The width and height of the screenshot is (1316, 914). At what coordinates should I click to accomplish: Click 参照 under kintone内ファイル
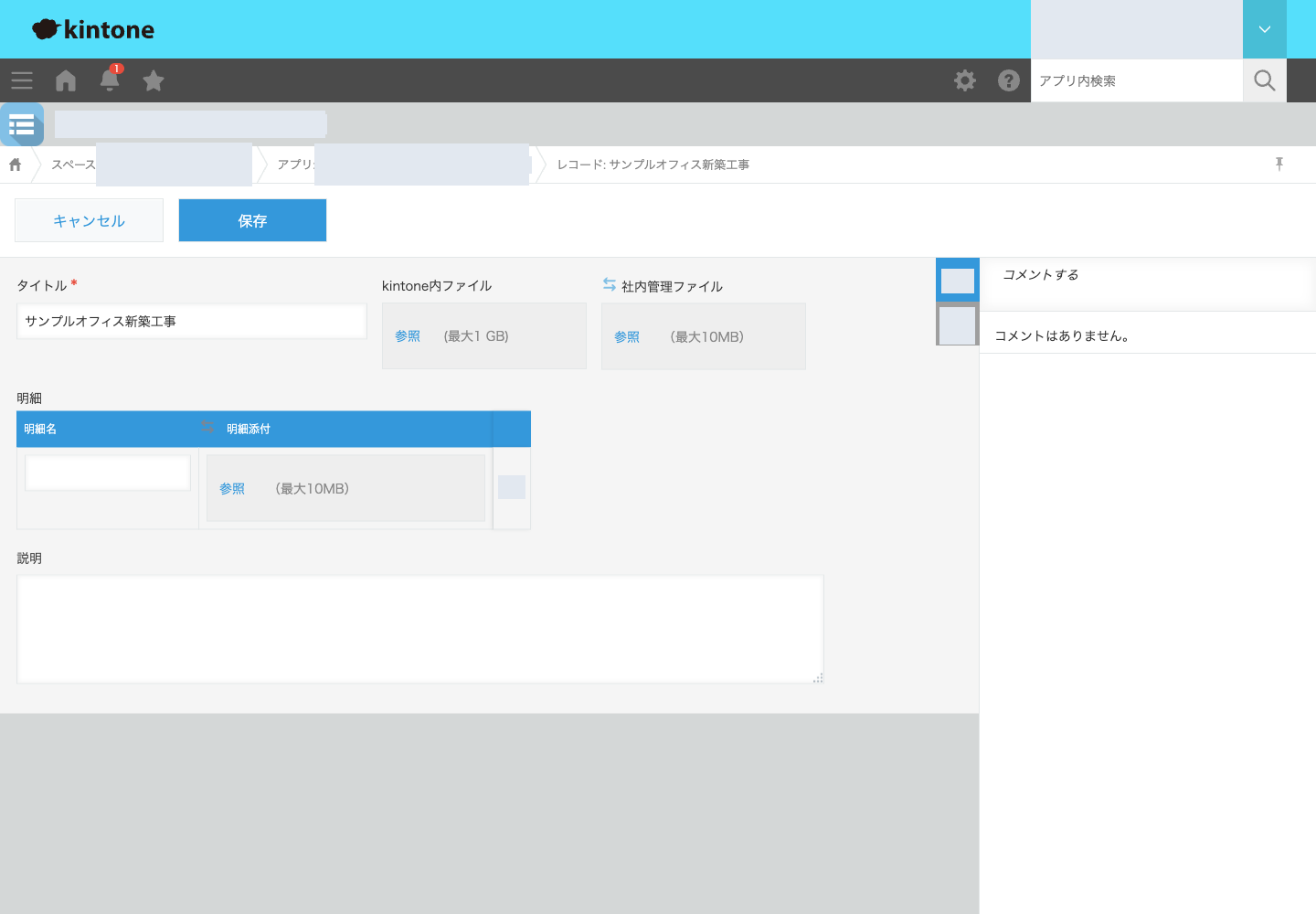(408, 336)
